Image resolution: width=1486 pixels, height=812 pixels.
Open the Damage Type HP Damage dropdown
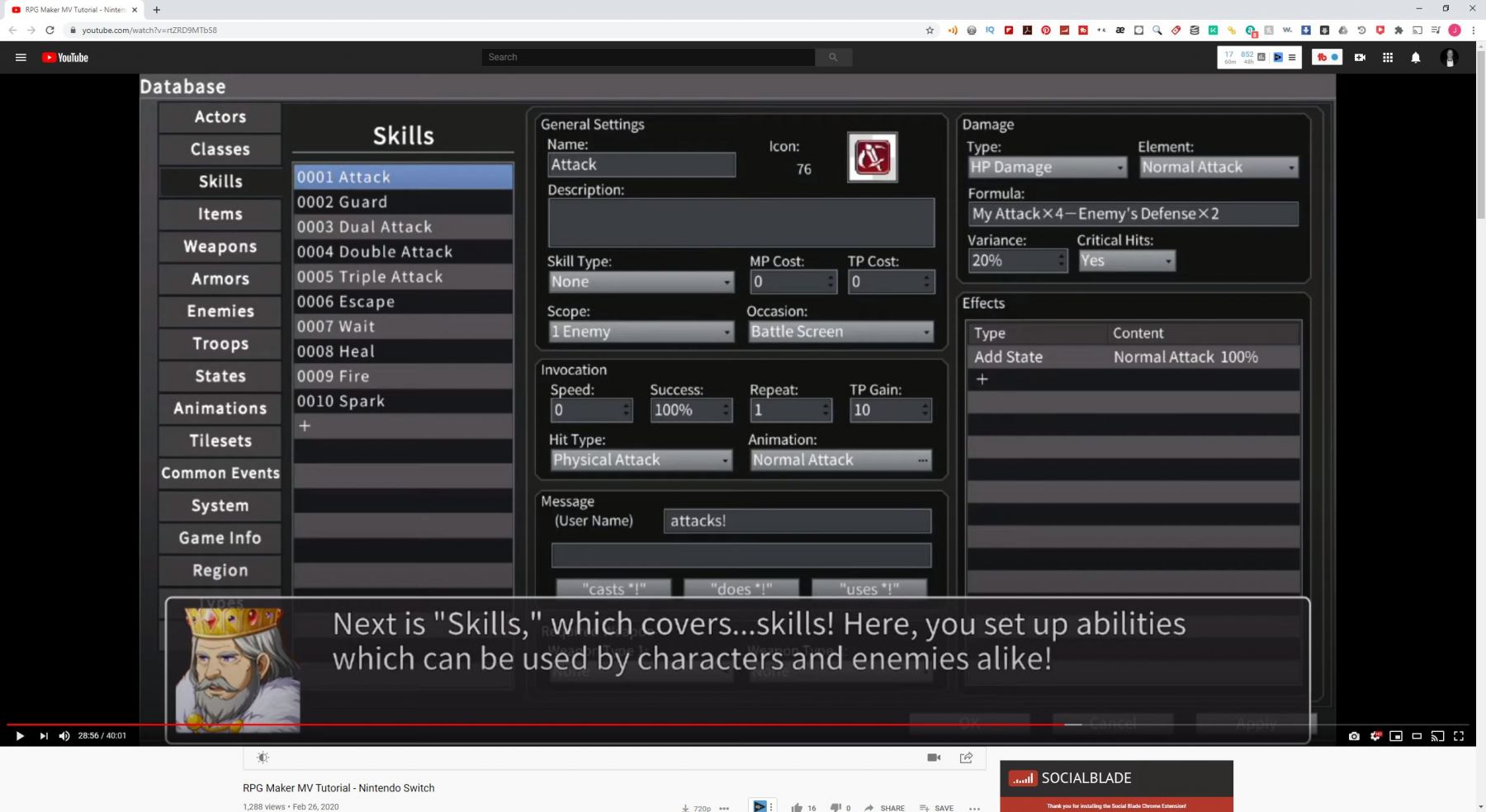pos(1047,168)
